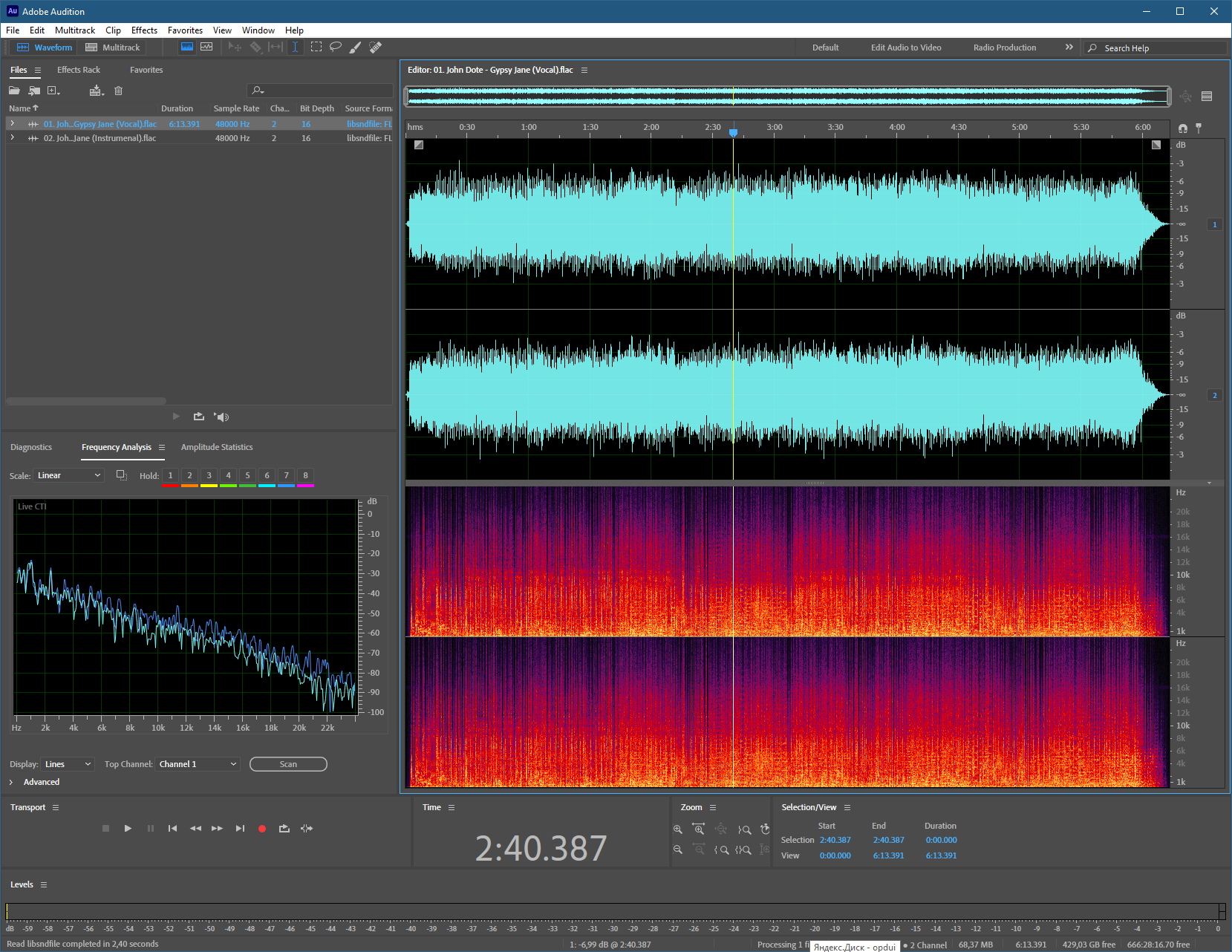1232x952 pixels.
Task: Toggle Auto-play speaker icon in Files panel
Action: coord(221,417)
